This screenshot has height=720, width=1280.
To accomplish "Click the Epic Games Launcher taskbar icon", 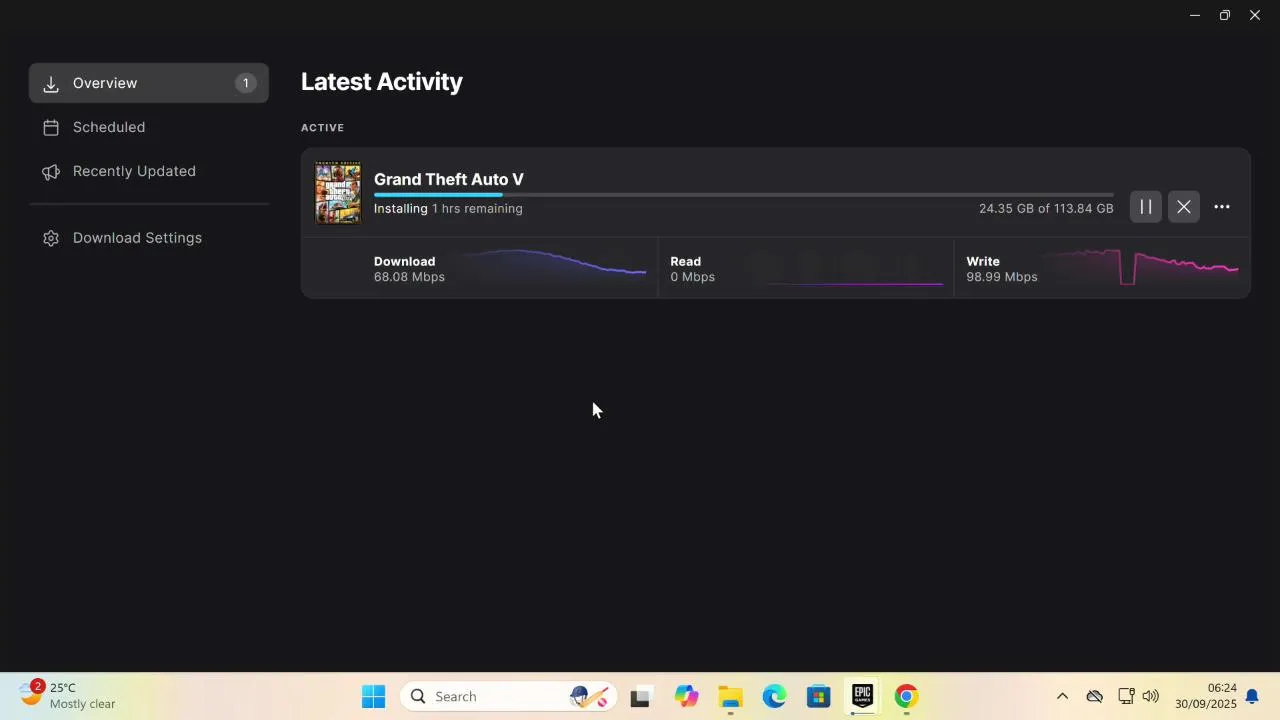I will (x=862, y=697).
